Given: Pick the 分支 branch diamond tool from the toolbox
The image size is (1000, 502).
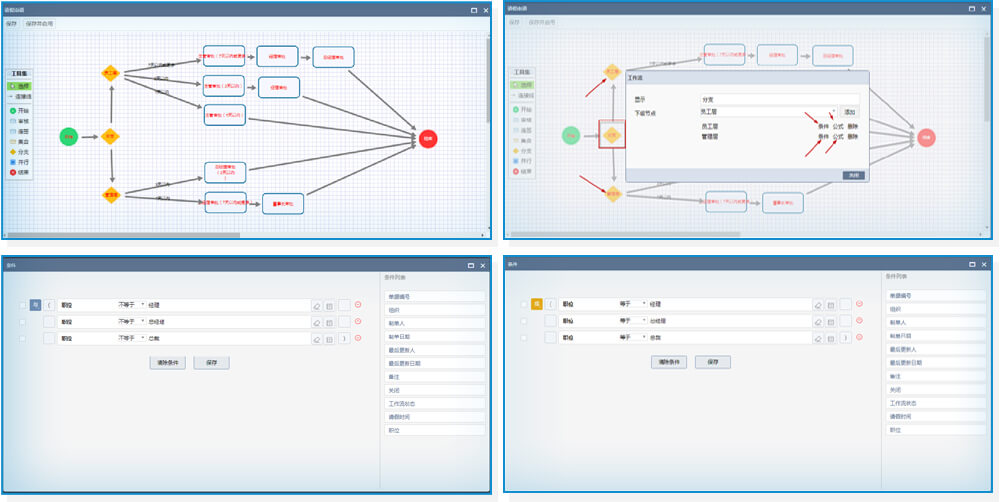Looking at the screenshot, I should pyautogui.click(x=20, y=151).
